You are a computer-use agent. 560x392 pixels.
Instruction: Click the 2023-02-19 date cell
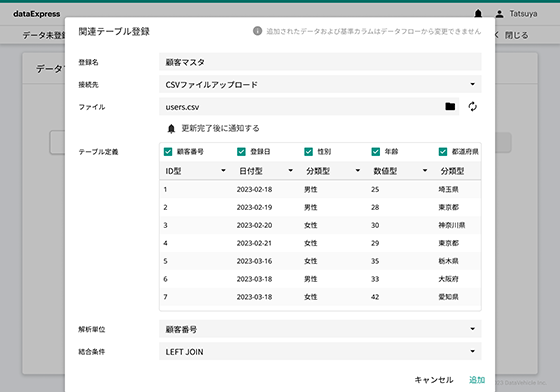[x=254, y=207]
